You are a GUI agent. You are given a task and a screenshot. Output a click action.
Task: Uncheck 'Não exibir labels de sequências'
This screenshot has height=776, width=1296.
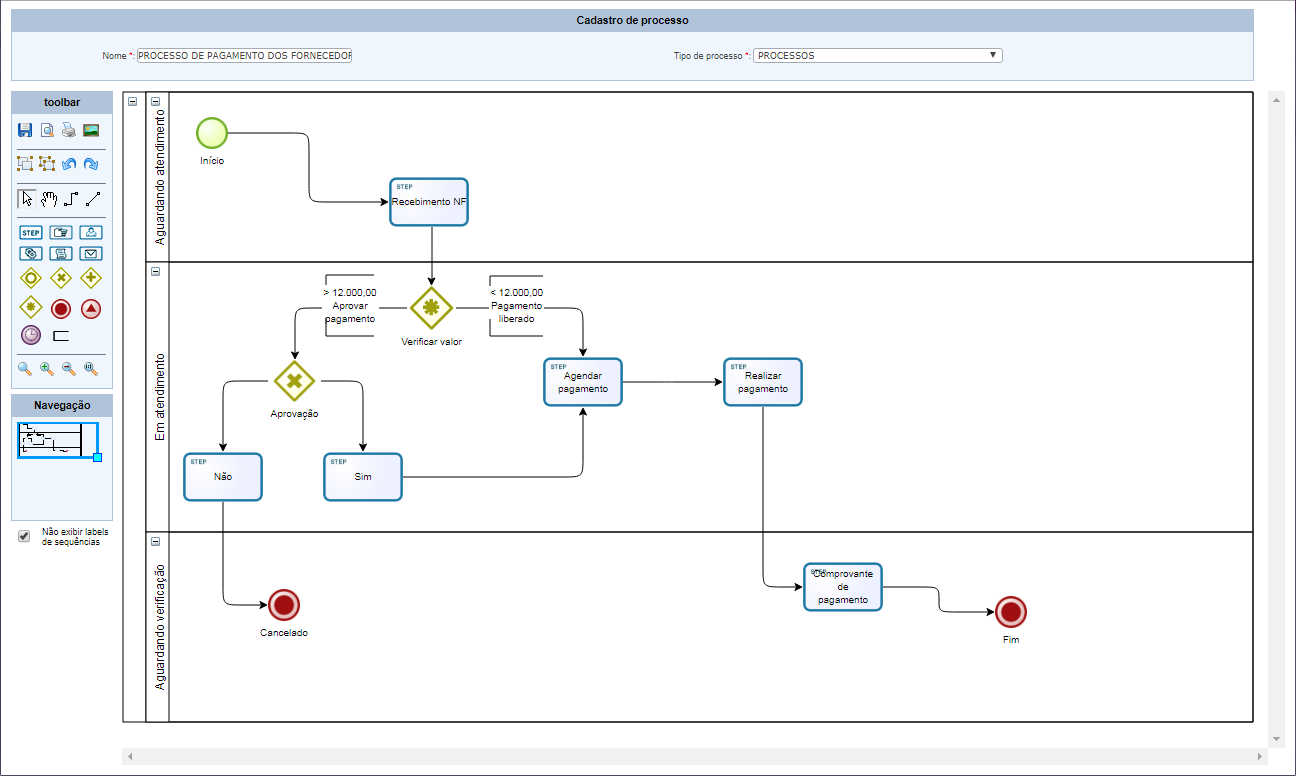point(24,537)
